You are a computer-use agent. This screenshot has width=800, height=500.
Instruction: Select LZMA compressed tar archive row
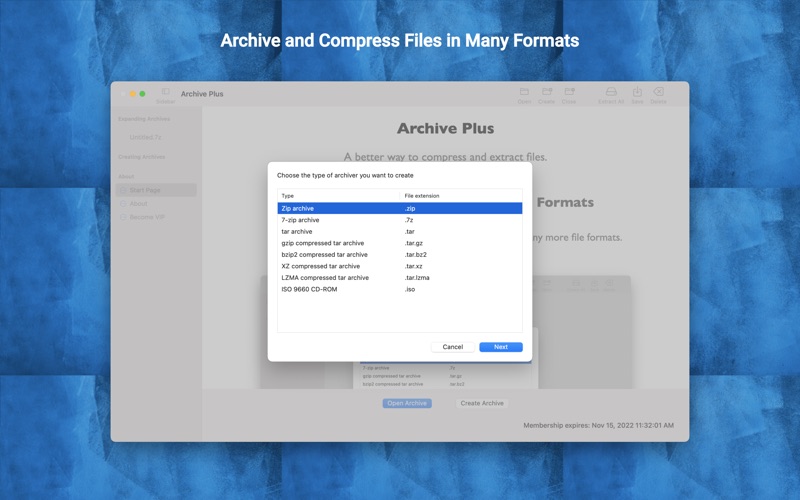coord(399,278)
